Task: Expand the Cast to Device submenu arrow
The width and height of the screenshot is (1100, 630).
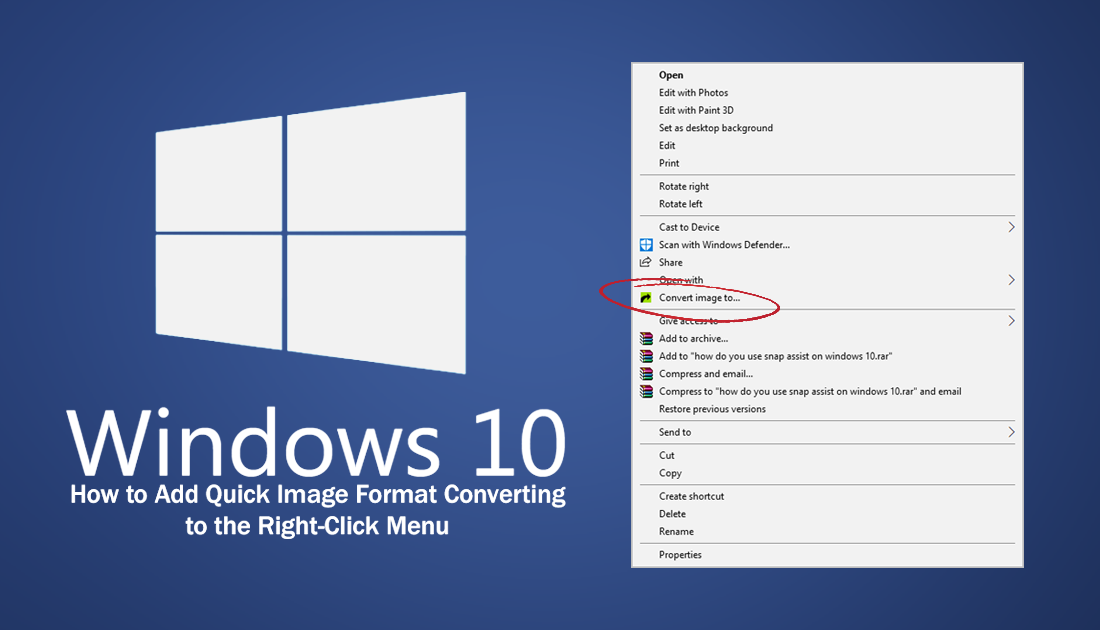Action: point(1011,227)
